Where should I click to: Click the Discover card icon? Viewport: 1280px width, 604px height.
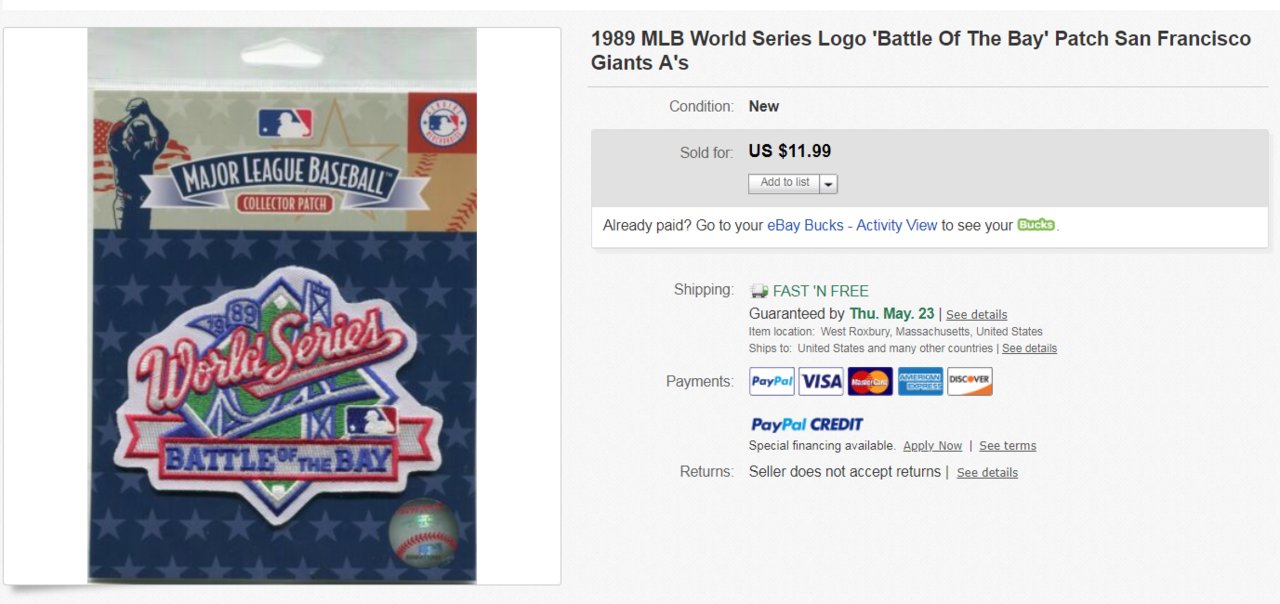pos(970,381)
